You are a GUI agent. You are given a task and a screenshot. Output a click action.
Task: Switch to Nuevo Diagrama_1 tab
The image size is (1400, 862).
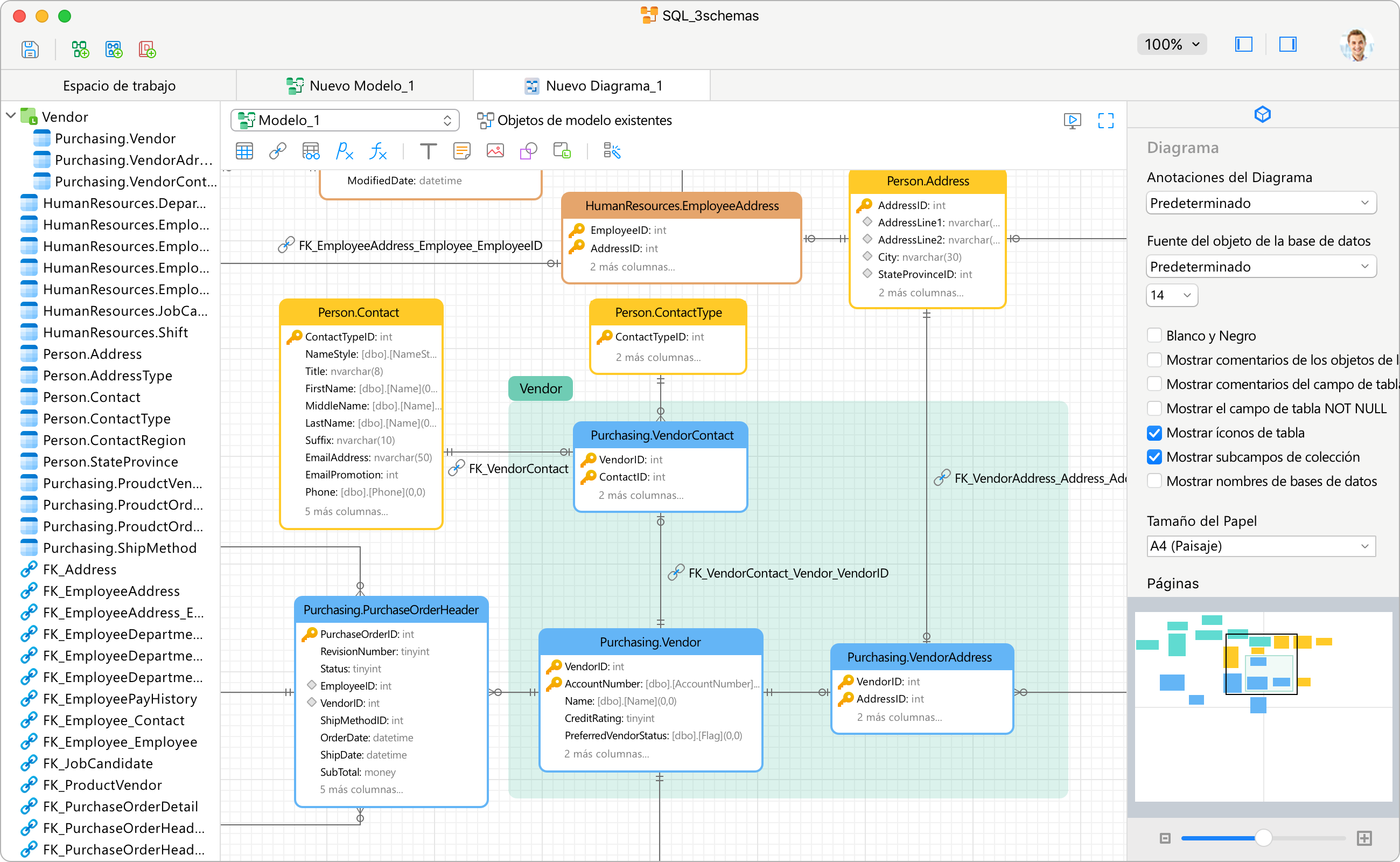click(x=591, y=86)
